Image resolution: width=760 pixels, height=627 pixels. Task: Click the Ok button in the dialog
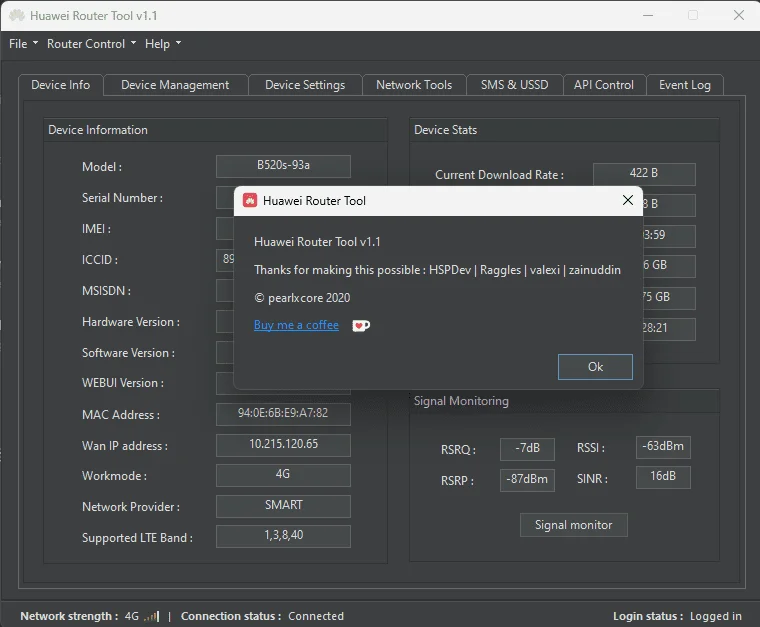tap(595, 367)
